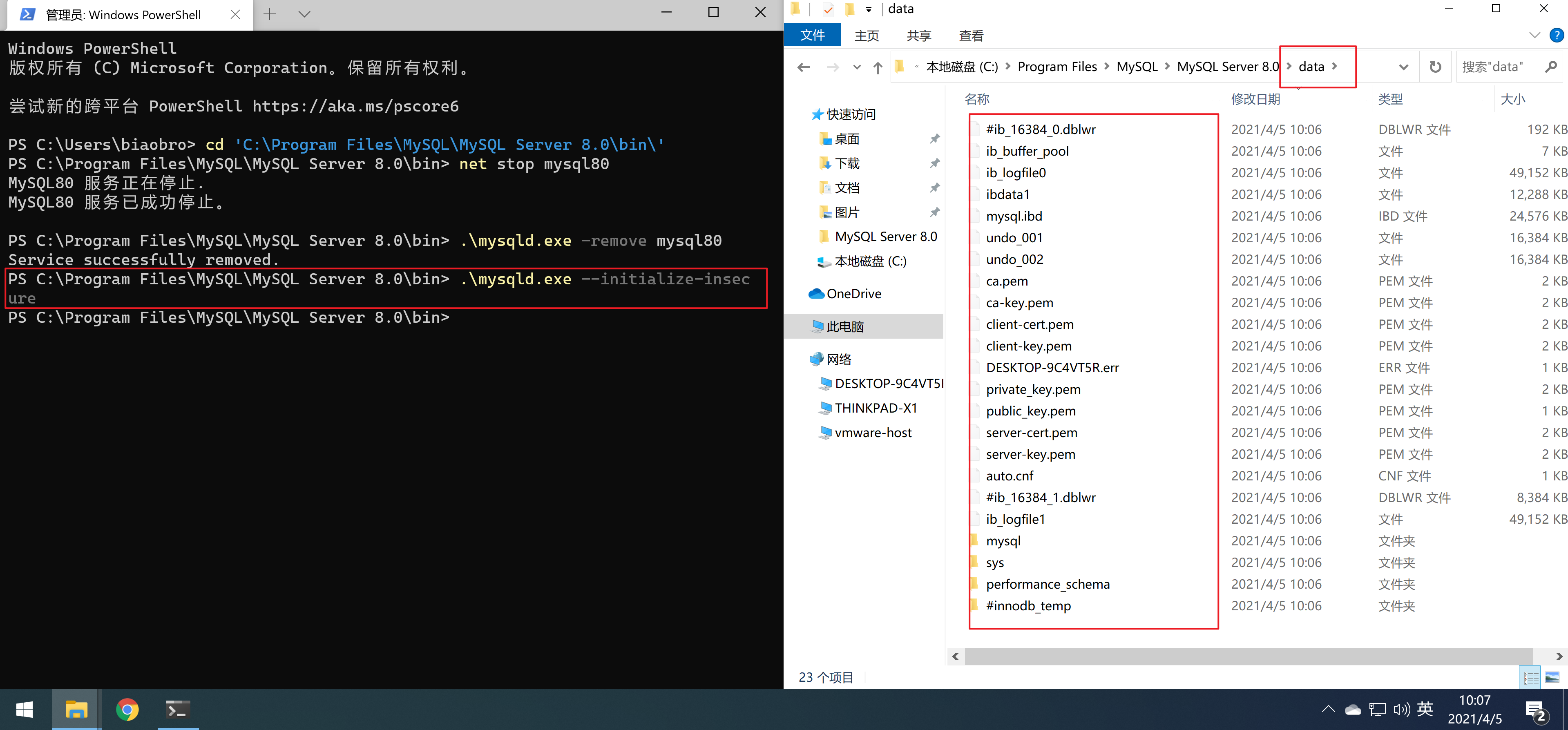
Task: Click MySQL Server 8.0 breadcrumb
Action: pos(1227,66)
